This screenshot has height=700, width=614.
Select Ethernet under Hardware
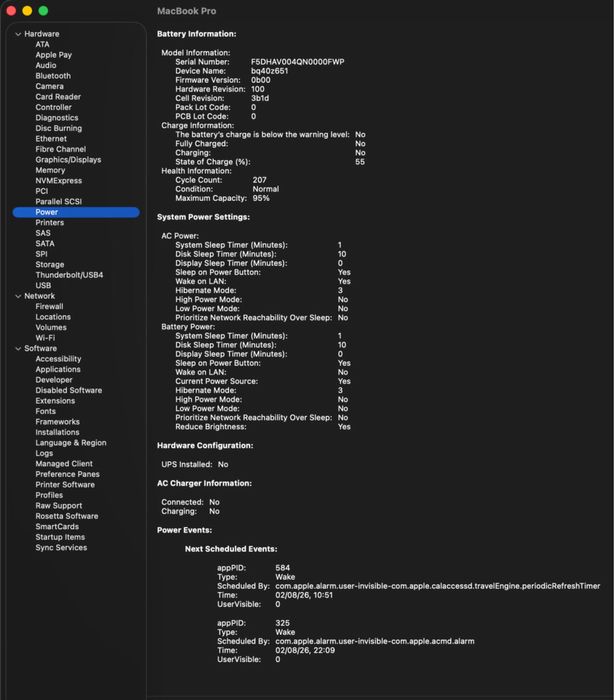click(51, 139)
